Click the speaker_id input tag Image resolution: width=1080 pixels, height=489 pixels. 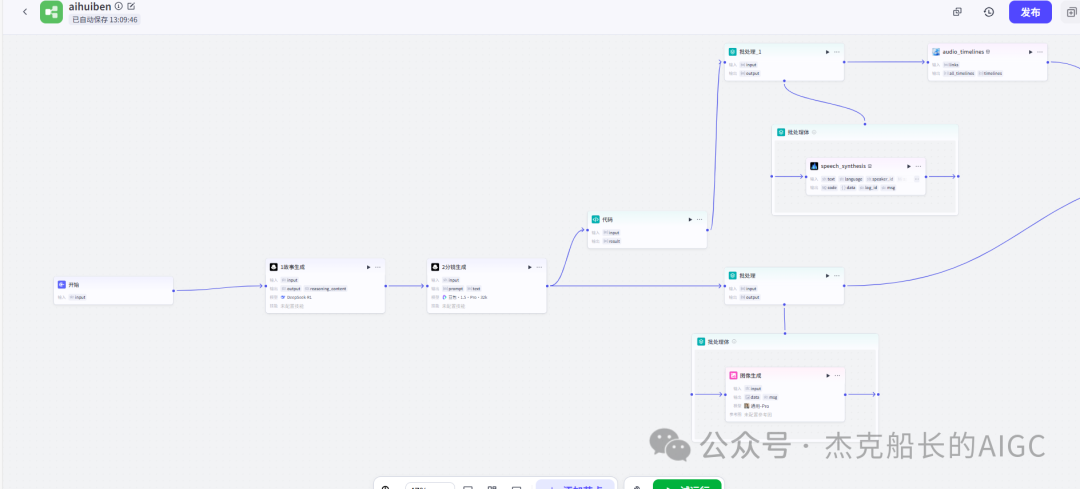[x=880, y=179]
